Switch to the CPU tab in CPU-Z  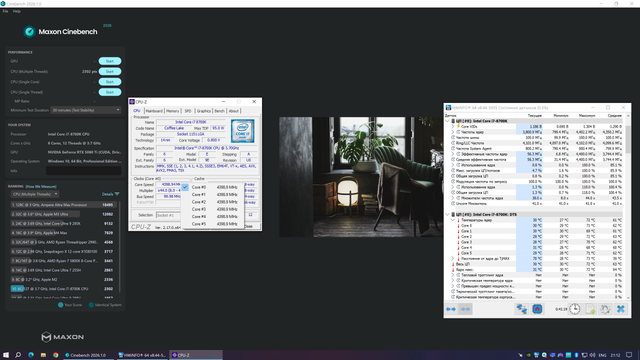(137, 111)
